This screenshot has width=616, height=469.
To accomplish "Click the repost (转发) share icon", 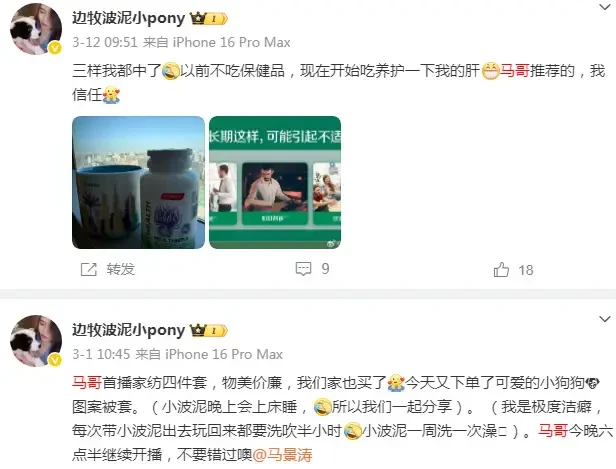I will tap(88, 269).
